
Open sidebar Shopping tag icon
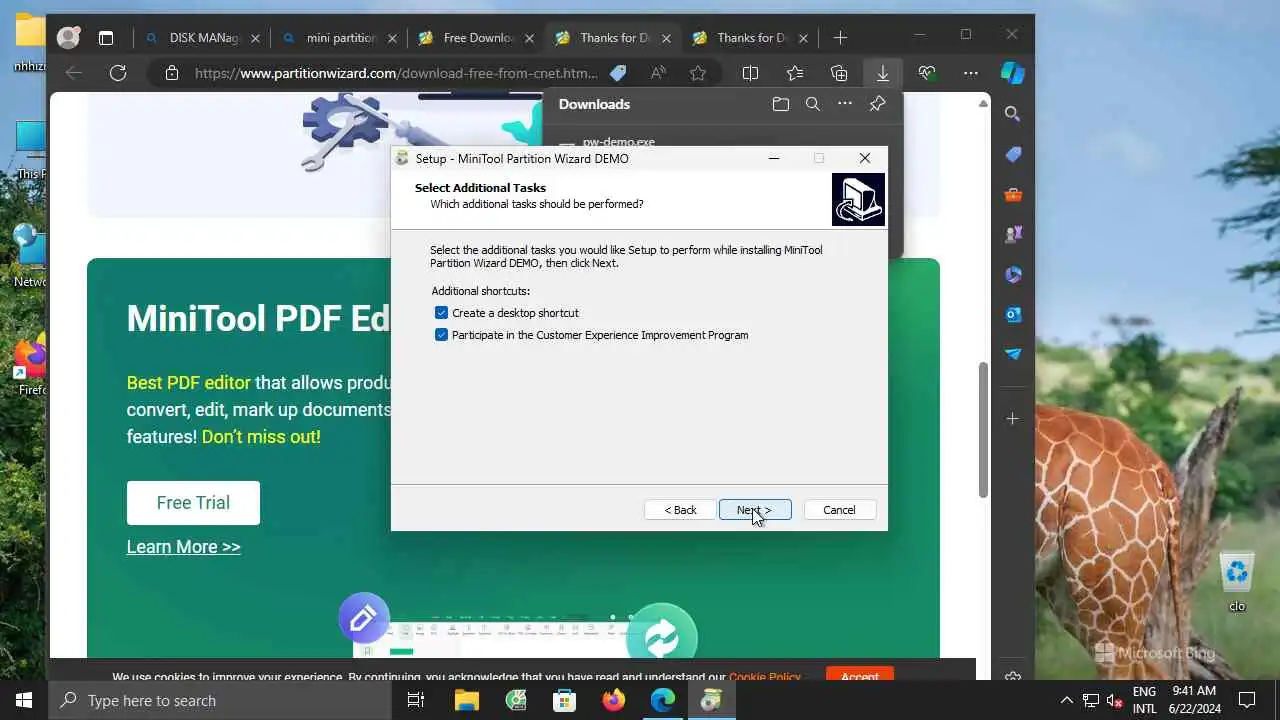1013,154
